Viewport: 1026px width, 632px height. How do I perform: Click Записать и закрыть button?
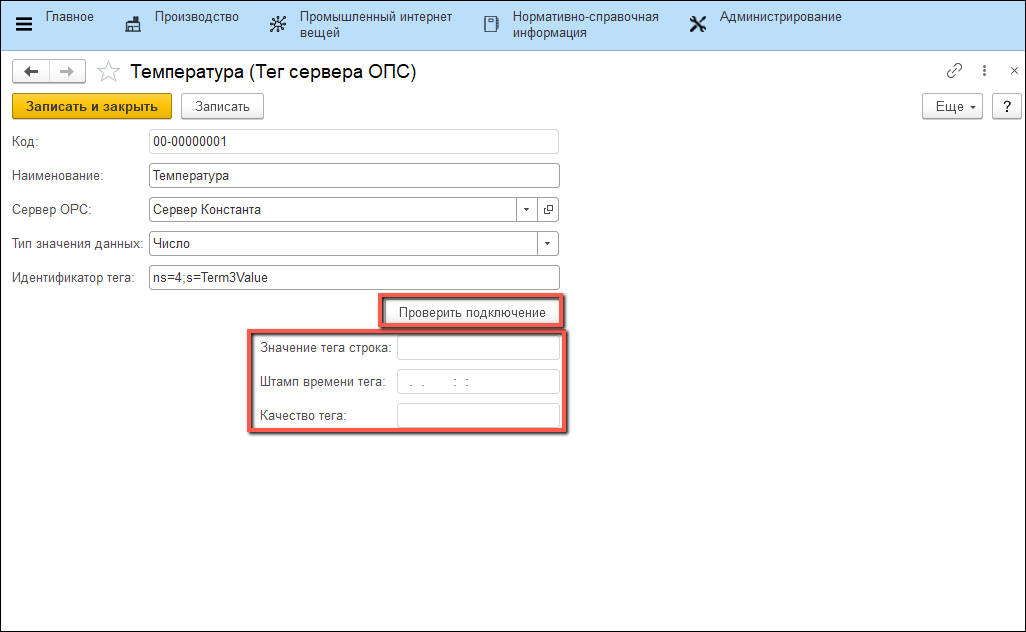pos(92,107)
